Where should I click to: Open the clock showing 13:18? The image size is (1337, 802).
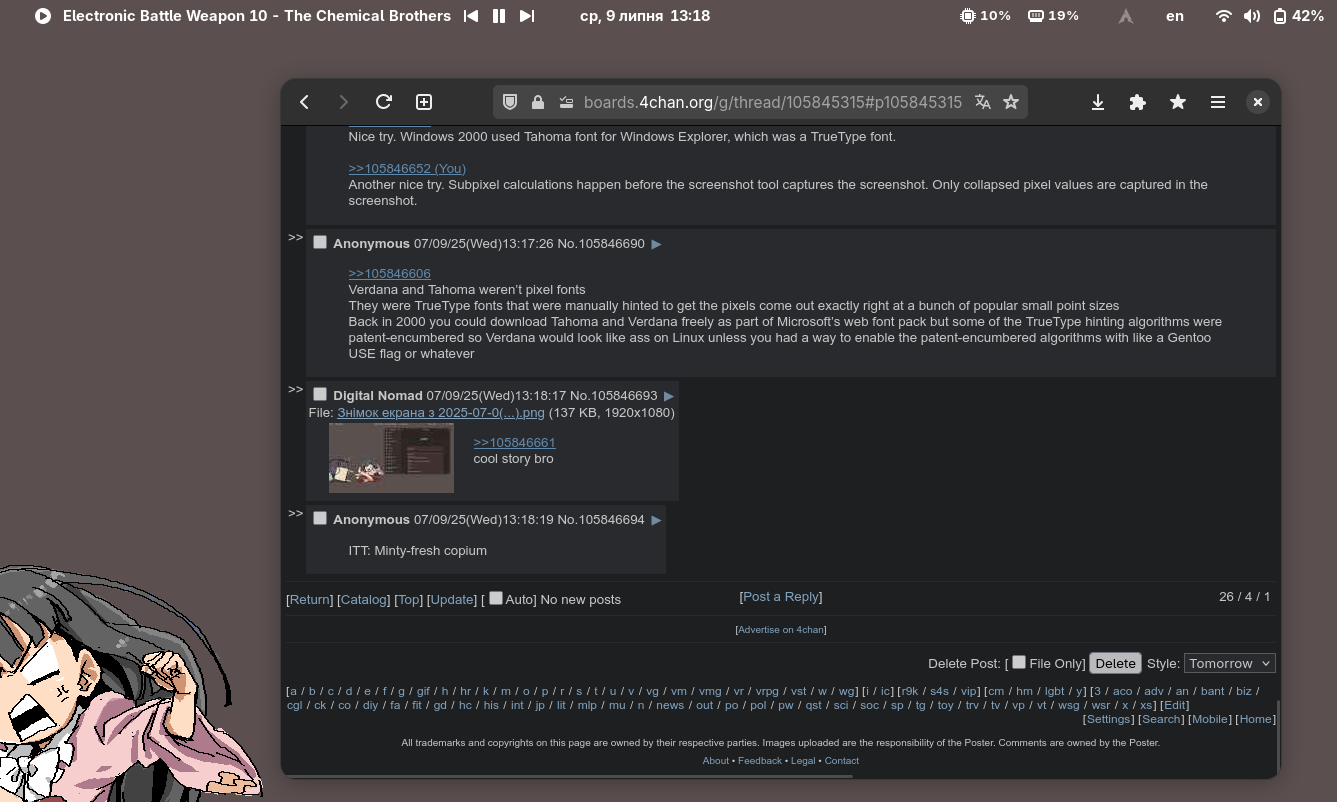pyautogui.click(x=645, y=16)
